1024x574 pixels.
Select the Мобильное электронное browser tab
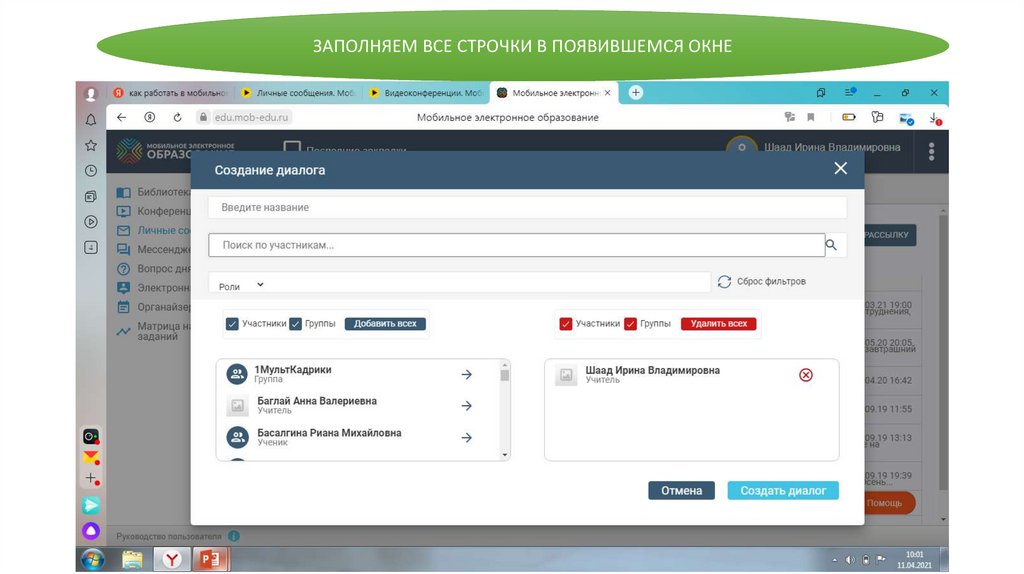coord(552,93)
